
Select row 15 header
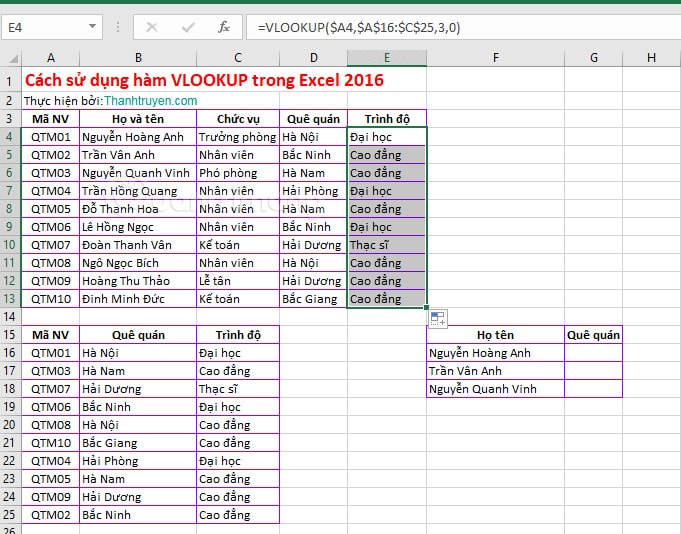10,335
